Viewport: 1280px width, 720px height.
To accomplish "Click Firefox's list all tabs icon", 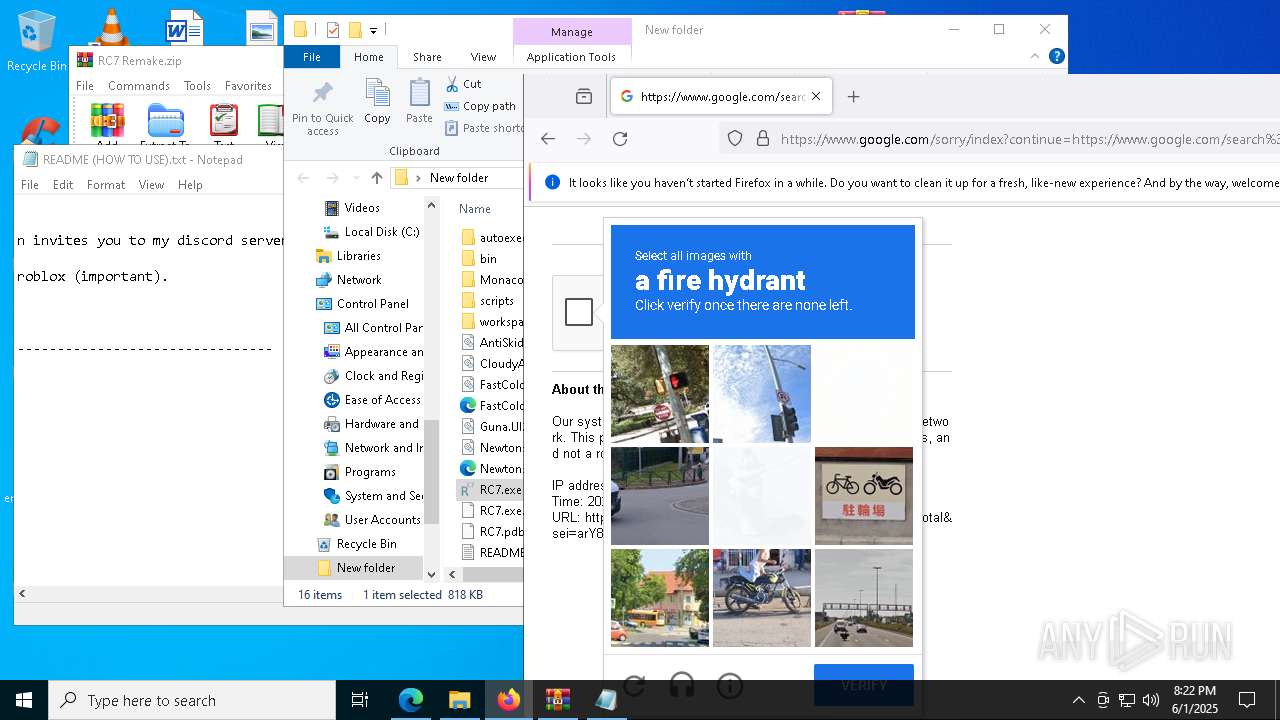I will pos(584,97).
